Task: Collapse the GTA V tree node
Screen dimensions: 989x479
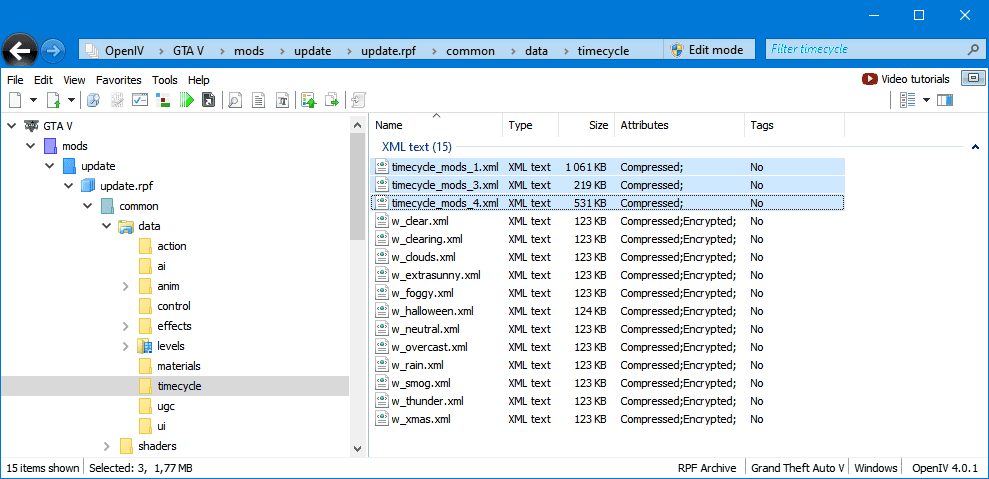Action: [x=11, y=126]
